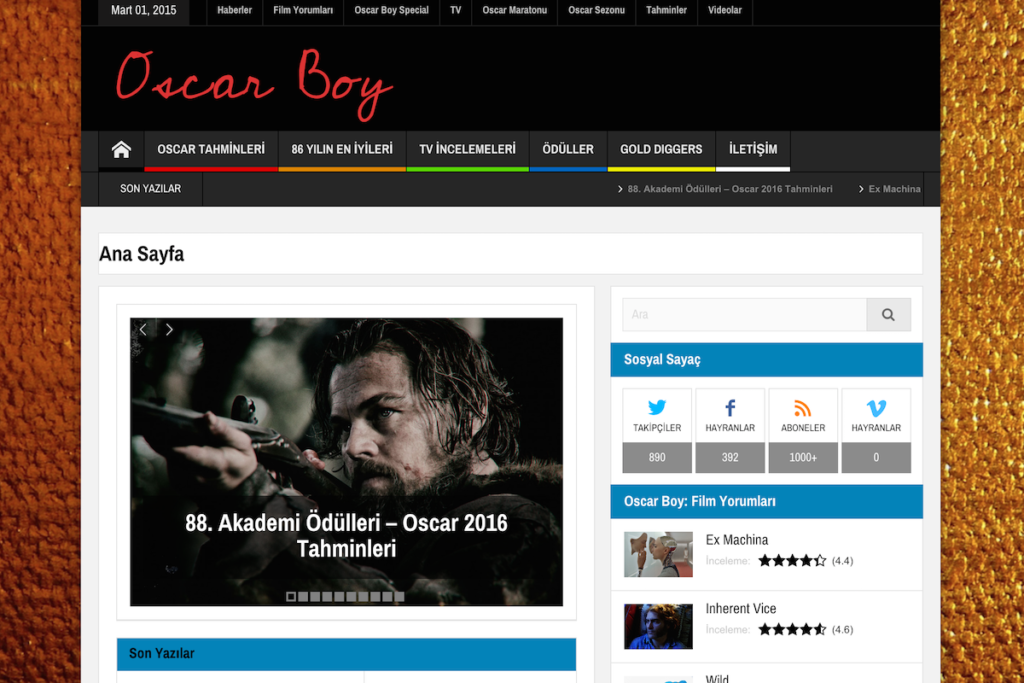Open the Wild review title
Viewport: 1024px width, 683px height.
point(717,678)
